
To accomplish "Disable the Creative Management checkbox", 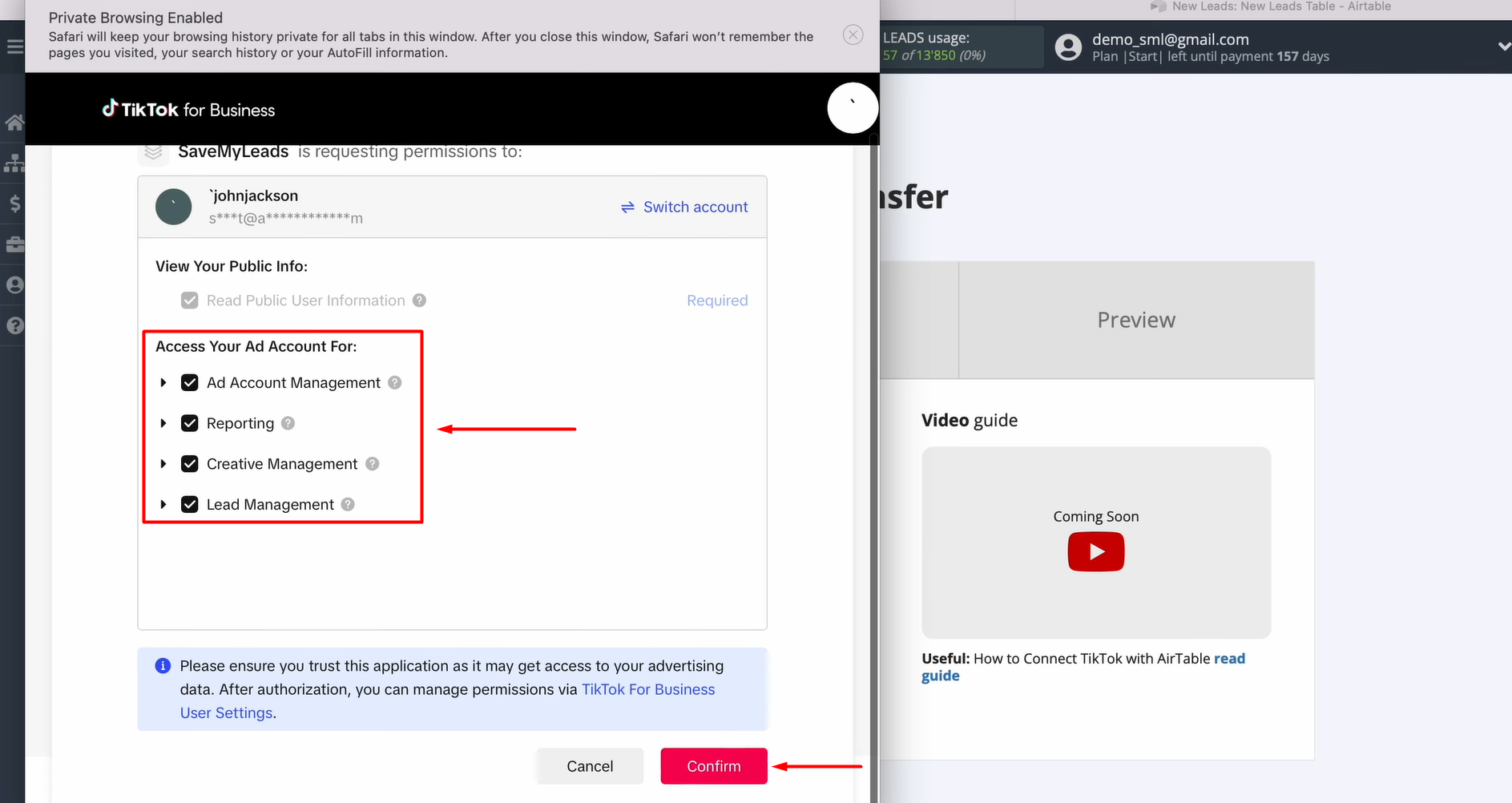I will tap(190, 464).
